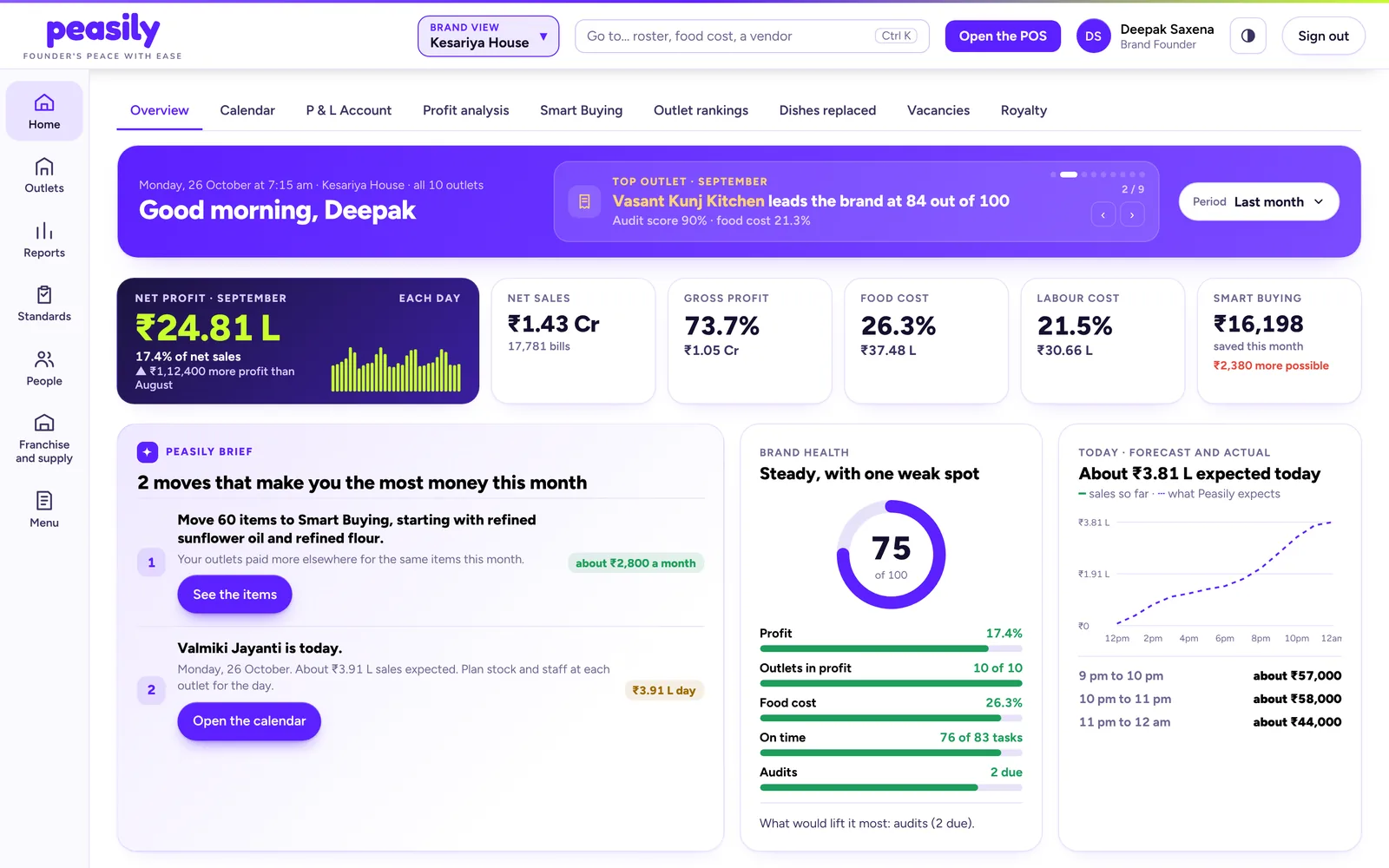Open the Smart Buying ₹16,198 card
This screenshot has height=868, width=1389.
[1279, 341]
